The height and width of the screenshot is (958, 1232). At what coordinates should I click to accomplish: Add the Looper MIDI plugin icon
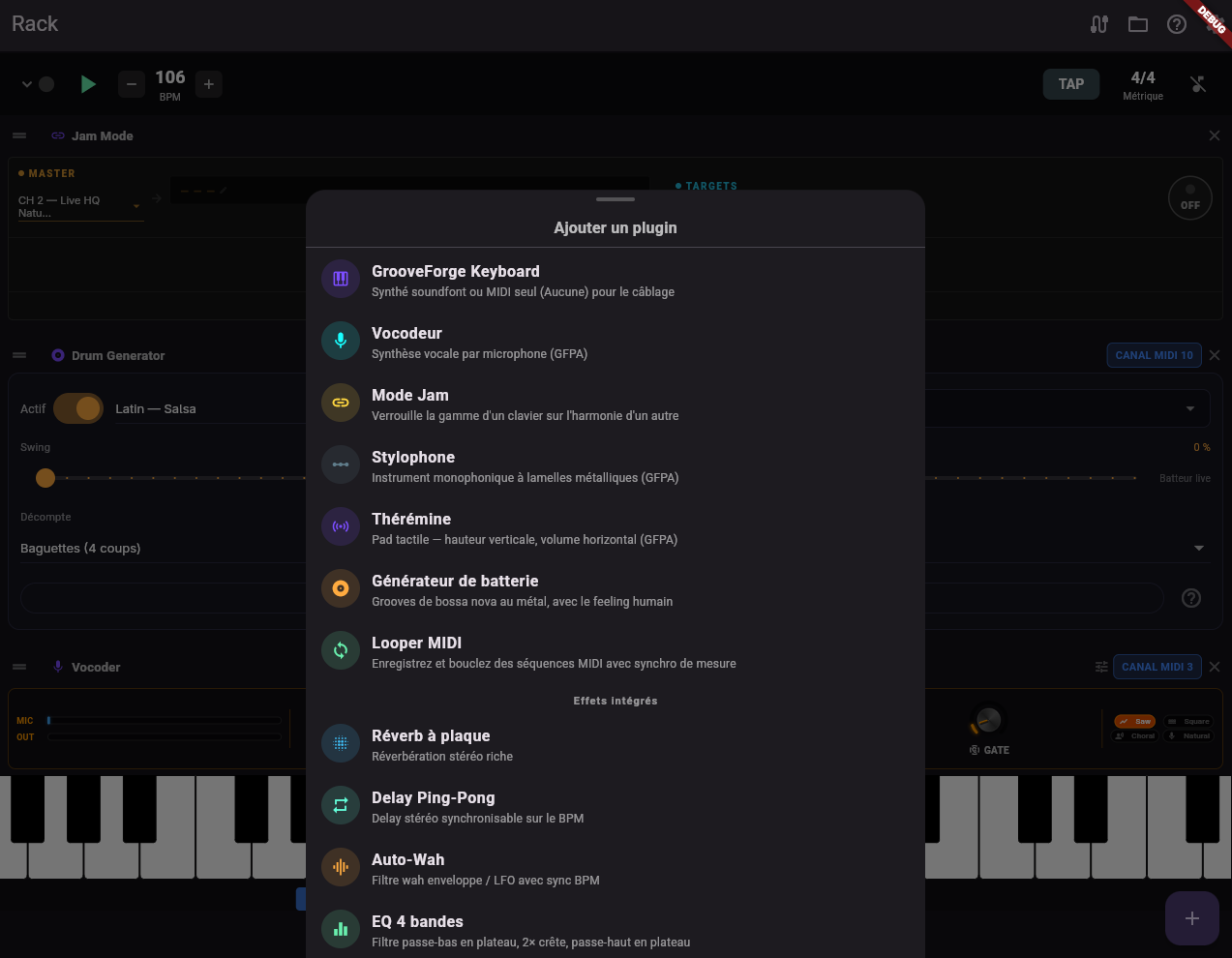pyautogui.click(x=341, y=650)
